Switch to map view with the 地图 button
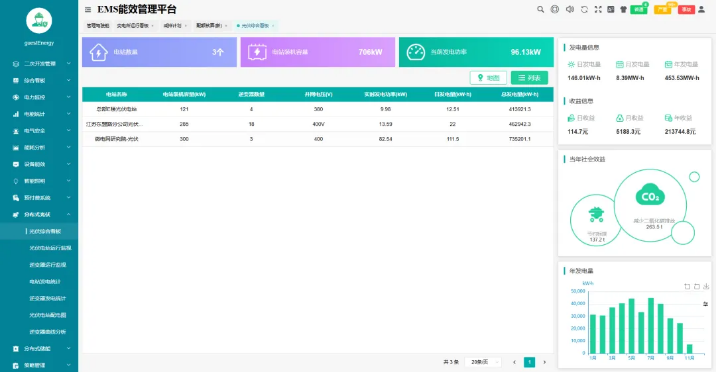The height and width of the screenshot is (372, 717). point(488,78)
